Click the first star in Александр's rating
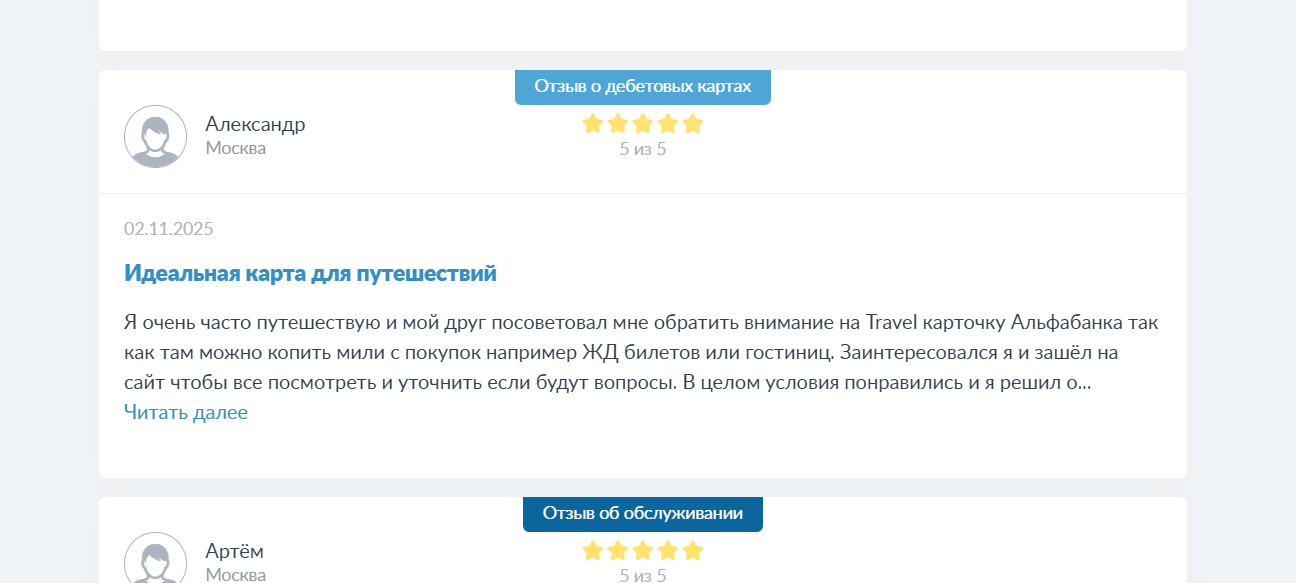The image size is (1296, 583). pyautogui.click(x=593, y=124)
